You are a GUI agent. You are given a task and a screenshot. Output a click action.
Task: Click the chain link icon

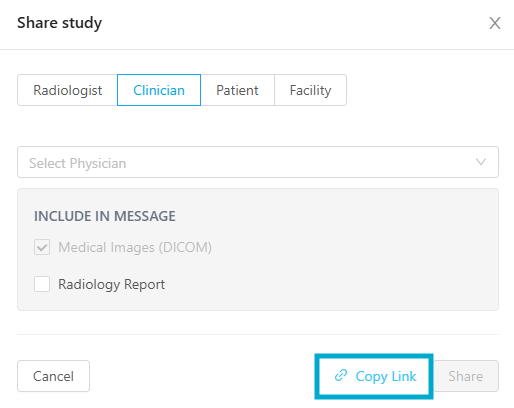(x=341, y=375)
